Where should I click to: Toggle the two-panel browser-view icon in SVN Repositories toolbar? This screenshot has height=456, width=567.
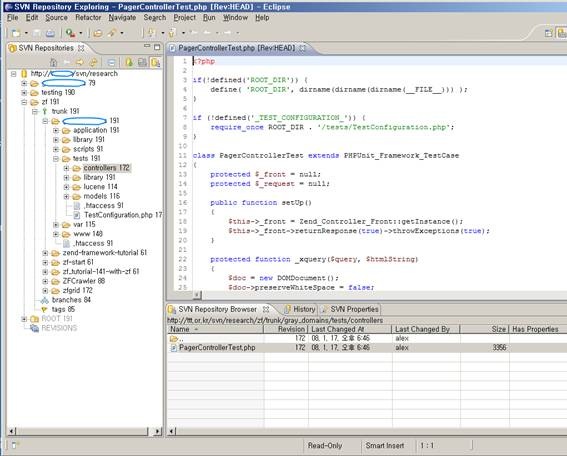point(142,63)
